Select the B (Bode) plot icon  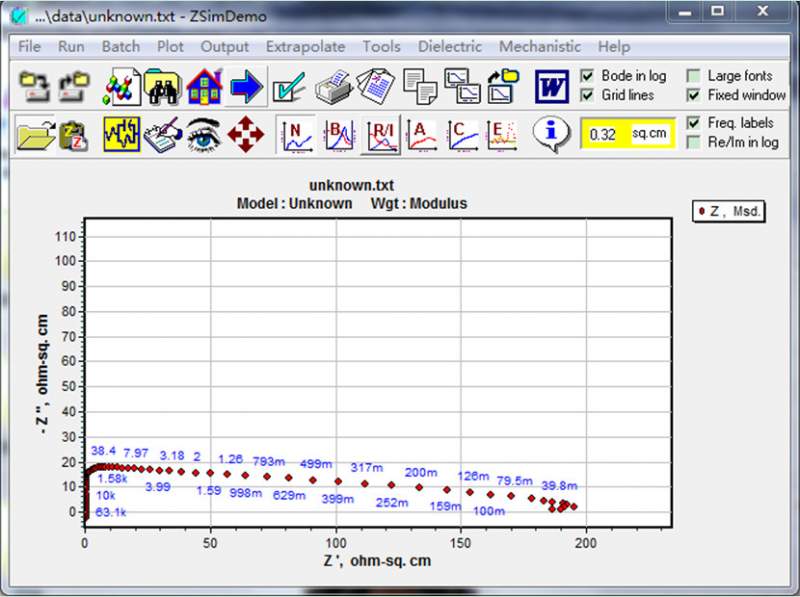(338, 135)
